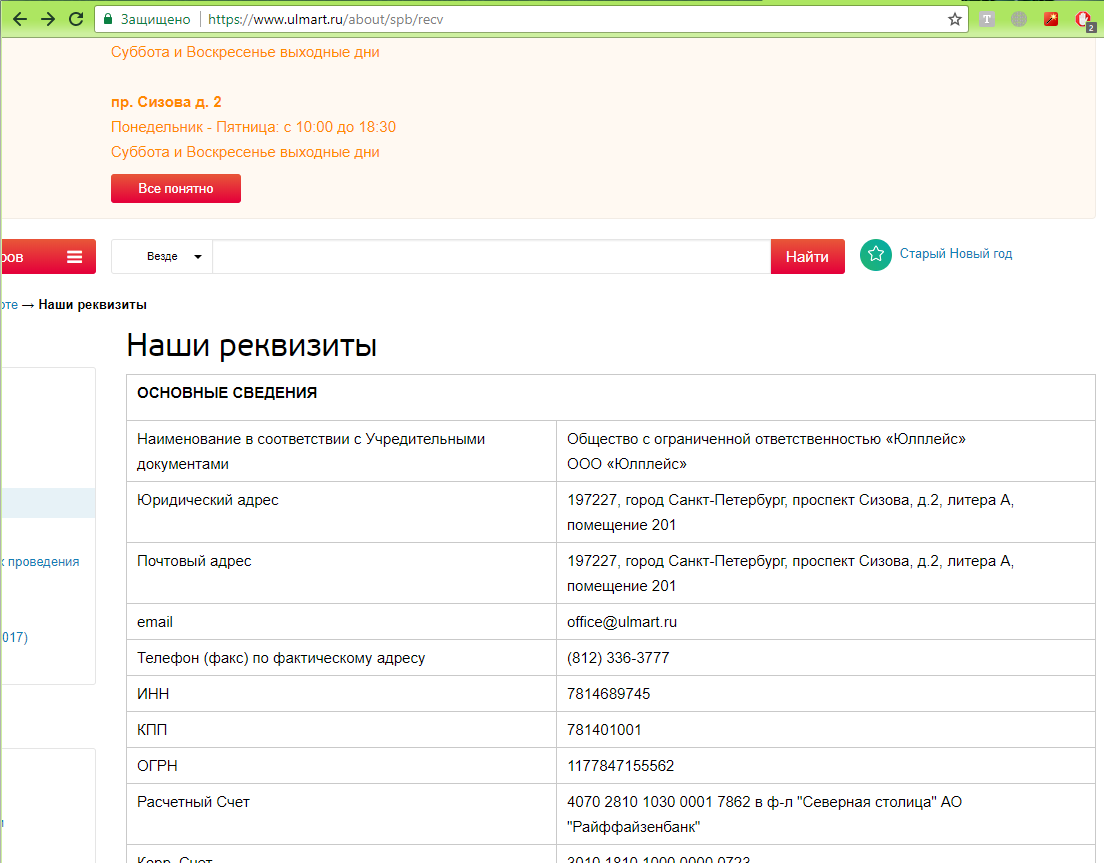Click the green star promo icon

(x=876, y=254)
